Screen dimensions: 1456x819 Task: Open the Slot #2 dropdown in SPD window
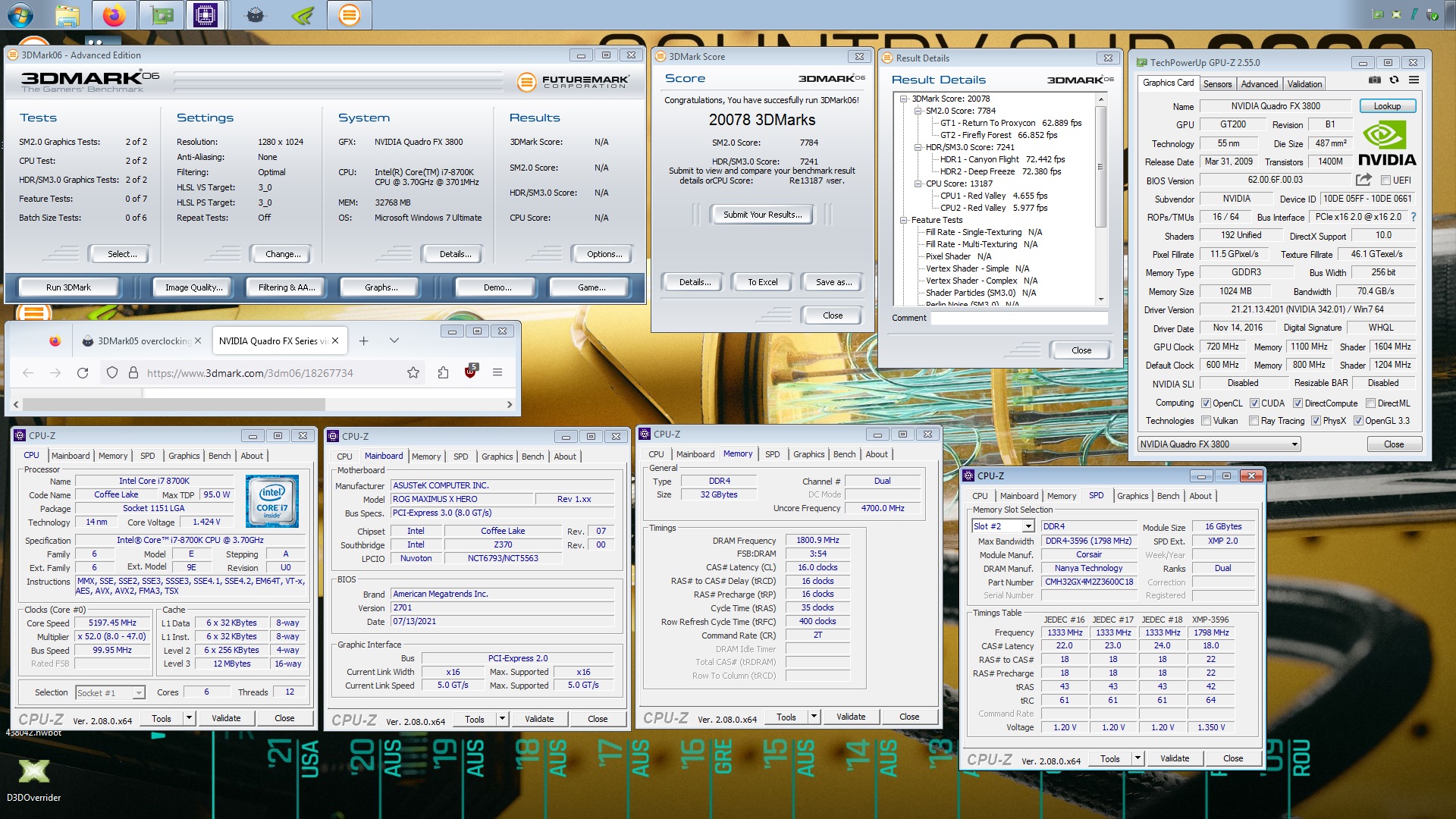[x=1028, y=526]
